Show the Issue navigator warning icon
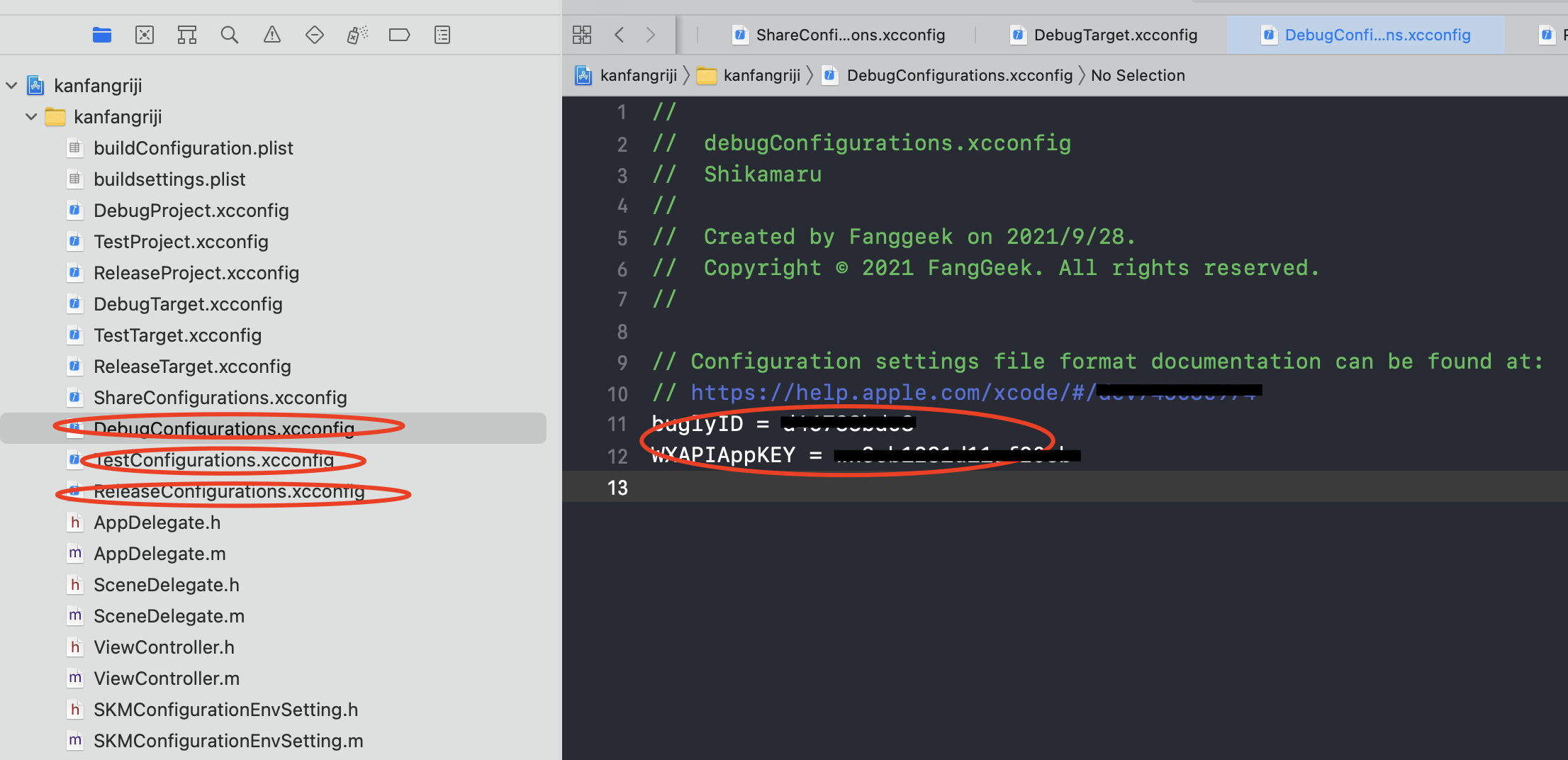The height and width of the screenshot is (760, 1568). tap(272, 35)
